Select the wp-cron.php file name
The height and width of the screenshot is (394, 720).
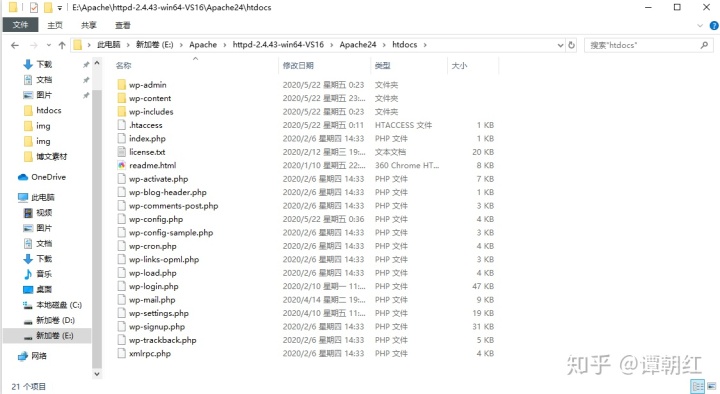click(x=152, y=246)
